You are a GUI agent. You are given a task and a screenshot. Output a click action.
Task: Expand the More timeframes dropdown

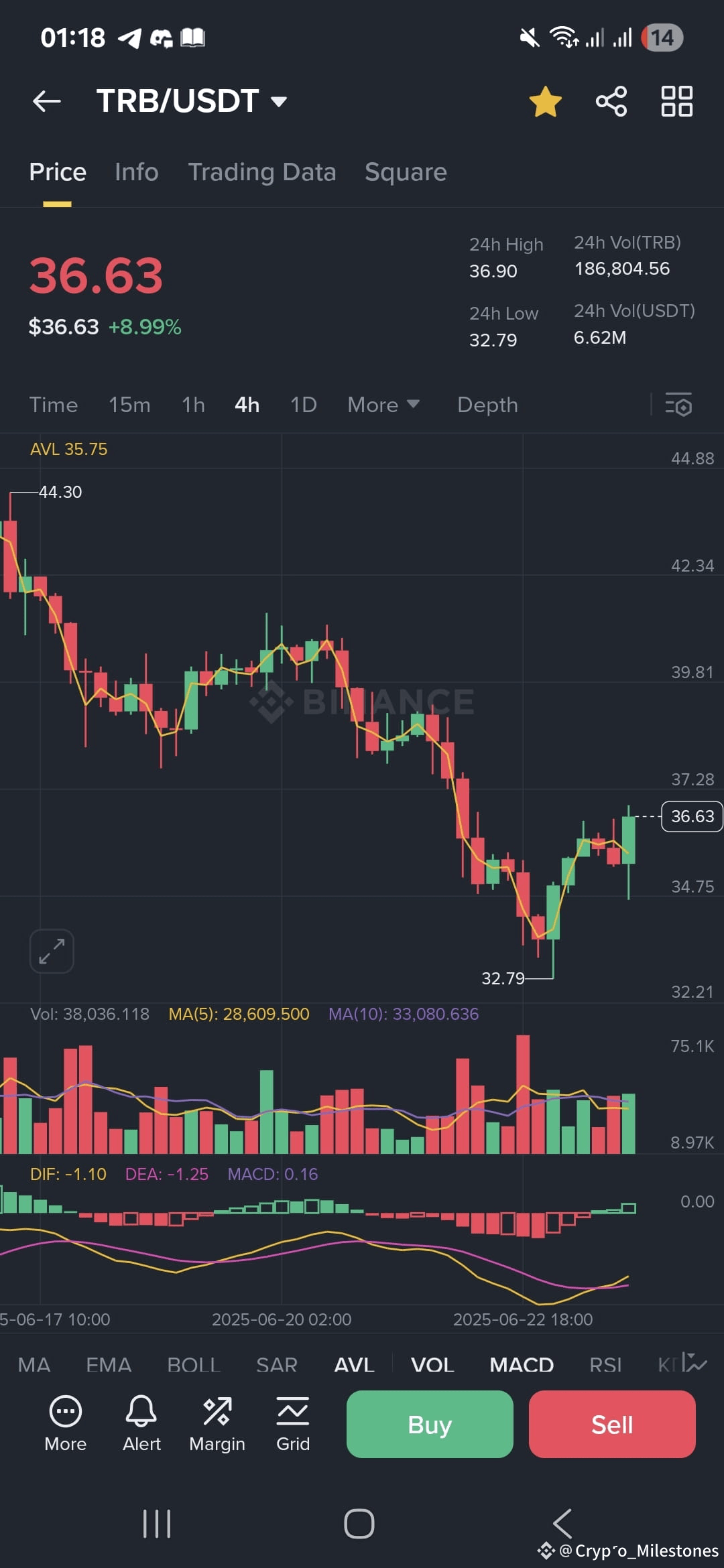pos(383,405)
